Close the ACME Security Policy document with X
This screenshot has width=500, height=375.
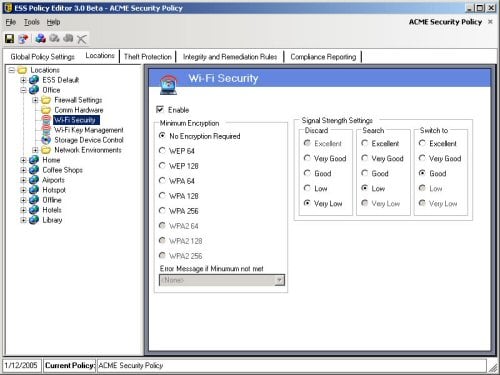[x=490, y=22]
